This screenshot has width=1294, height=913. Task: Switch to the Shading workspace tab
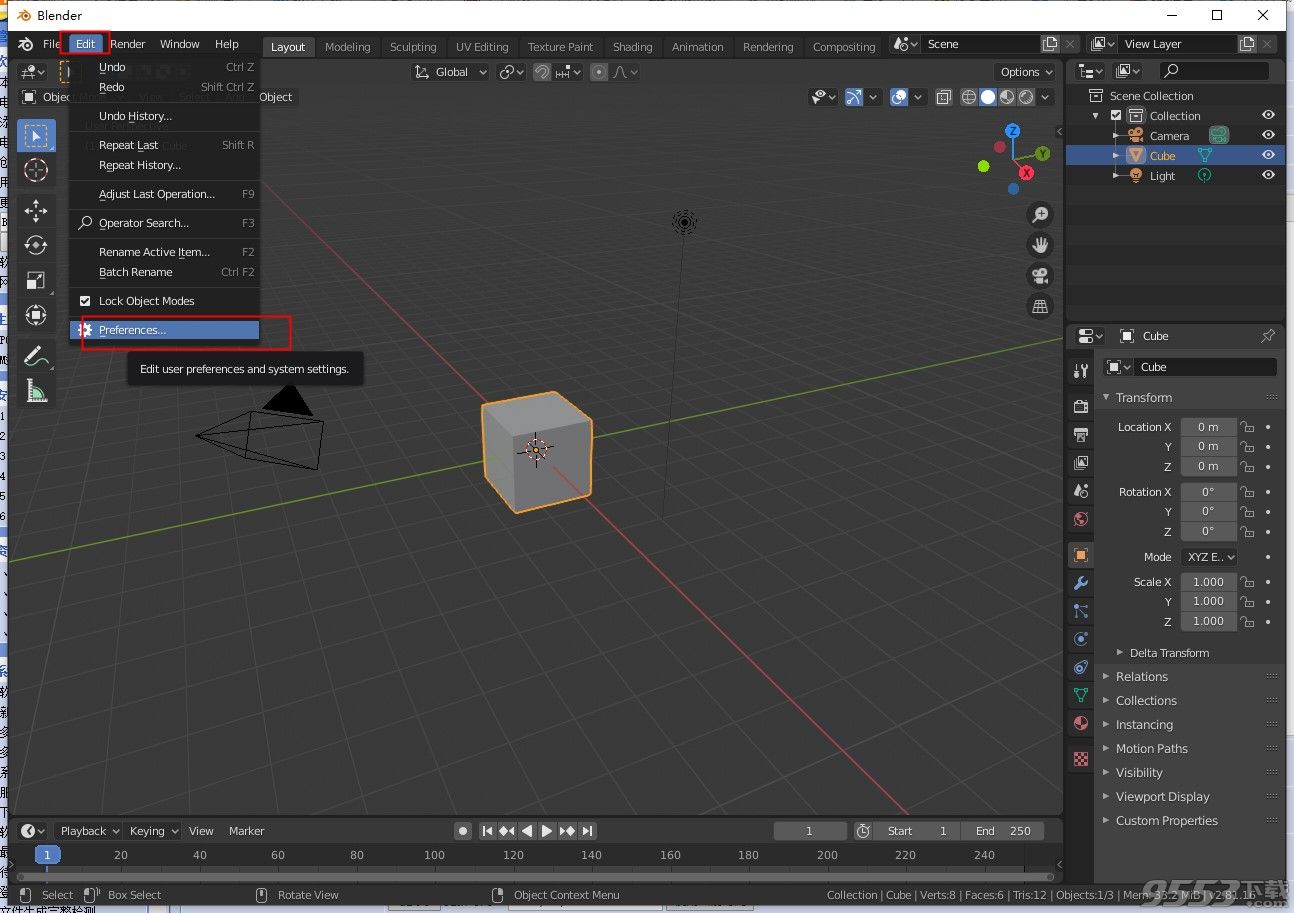click(x=632, y=47)
